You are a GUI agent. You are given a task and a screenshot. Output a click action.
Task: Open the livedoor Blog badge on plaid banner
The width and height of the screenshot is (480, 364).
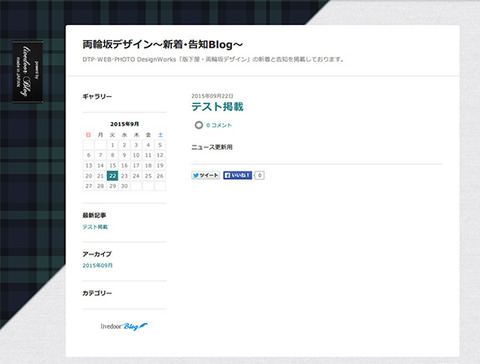pyautogui.click(x=28, y=72)
